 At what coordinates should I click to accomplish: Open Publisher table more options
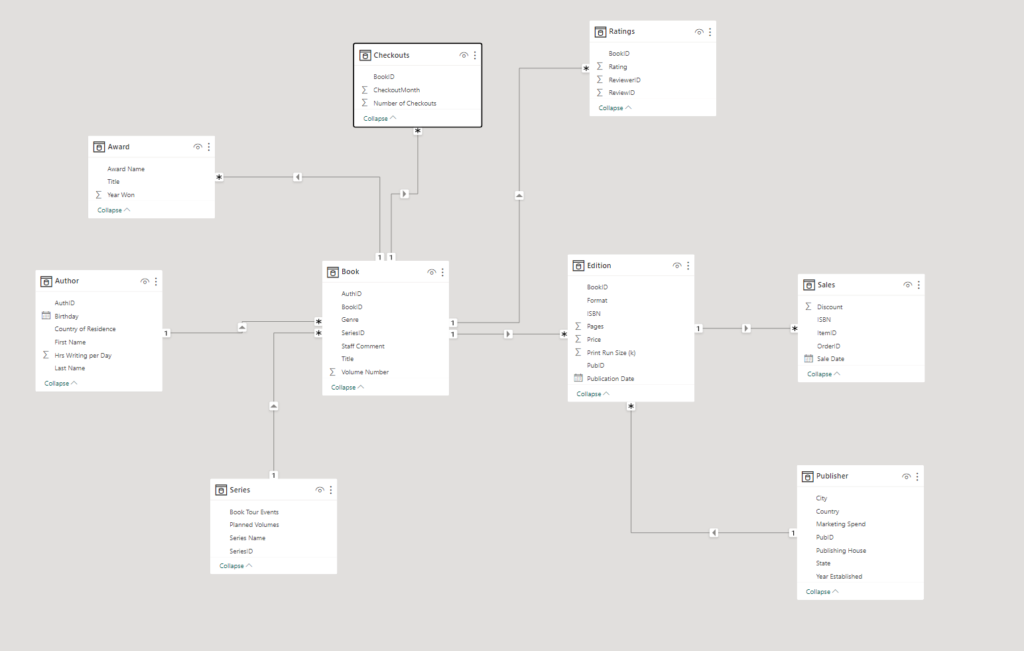918,477
